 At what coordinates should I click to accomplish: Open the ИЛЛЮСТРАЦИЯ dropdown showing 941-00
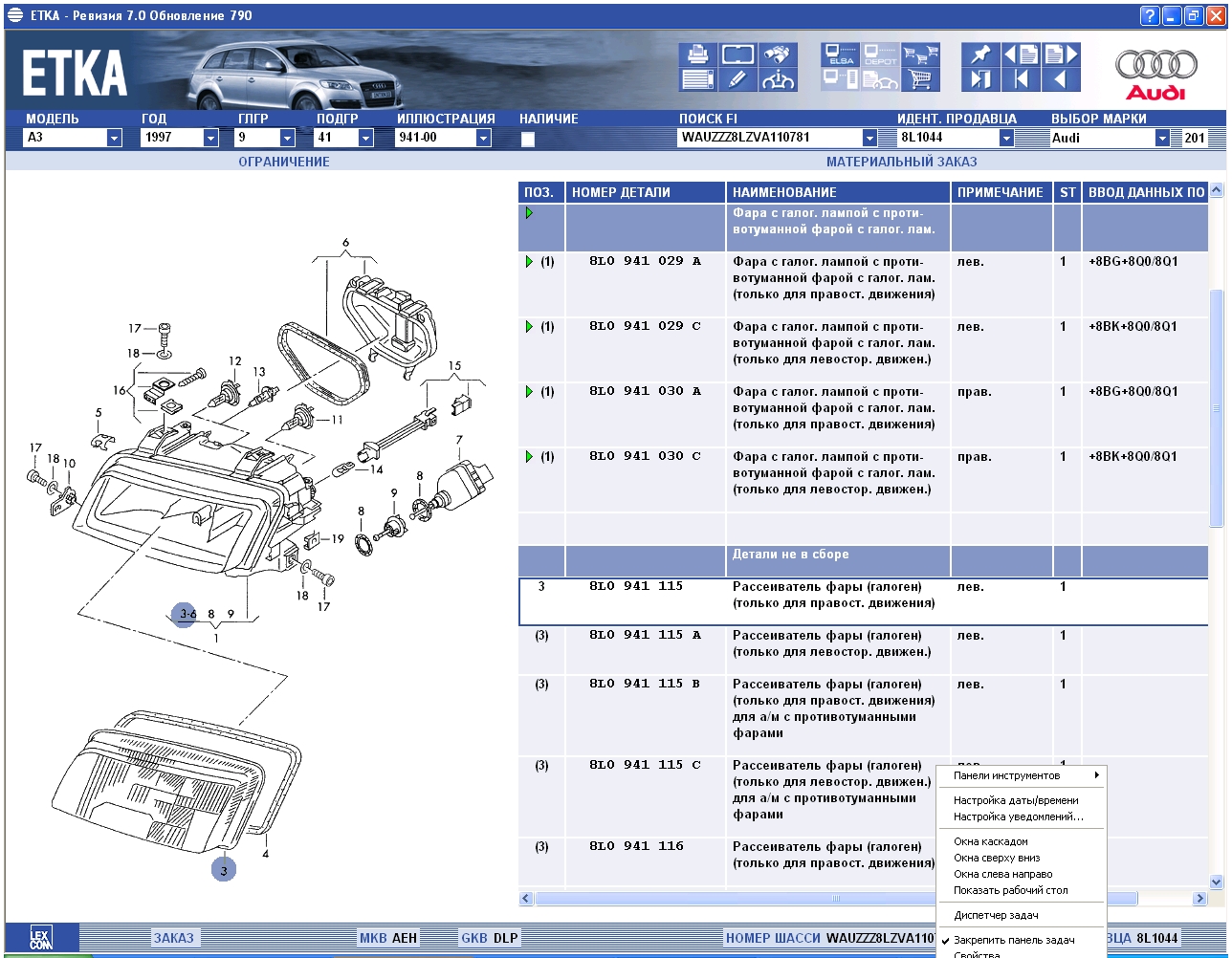(x=483, y=139)
